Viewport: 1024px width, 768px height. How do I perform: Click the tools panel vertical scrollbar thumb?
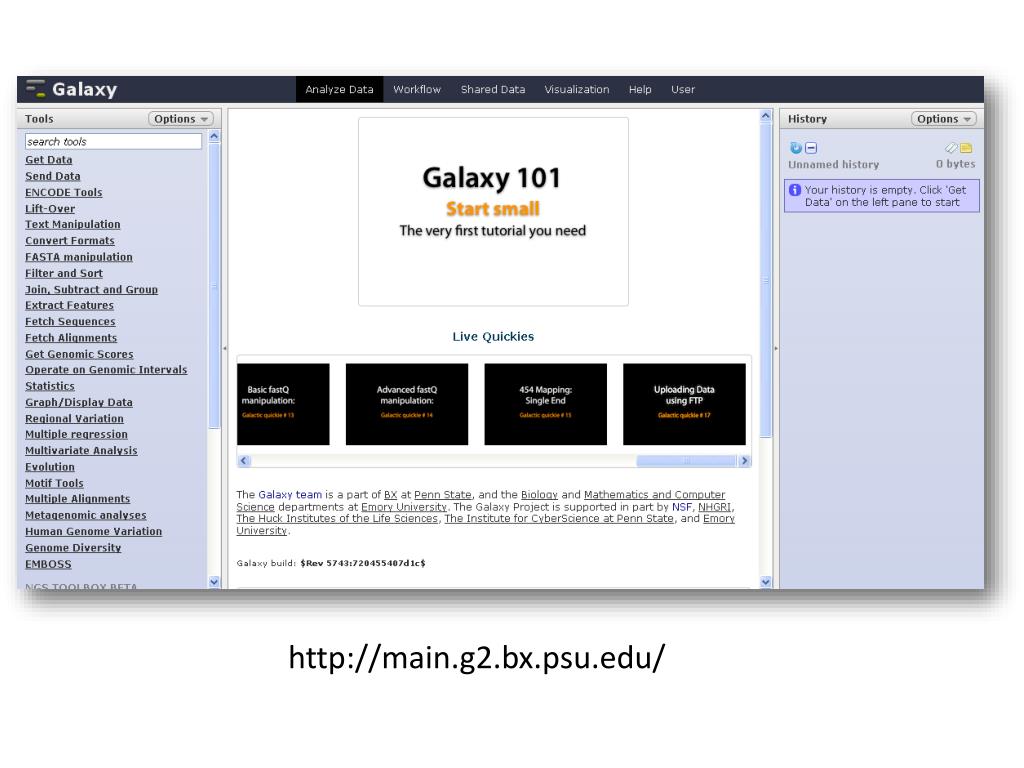[214, 286]
